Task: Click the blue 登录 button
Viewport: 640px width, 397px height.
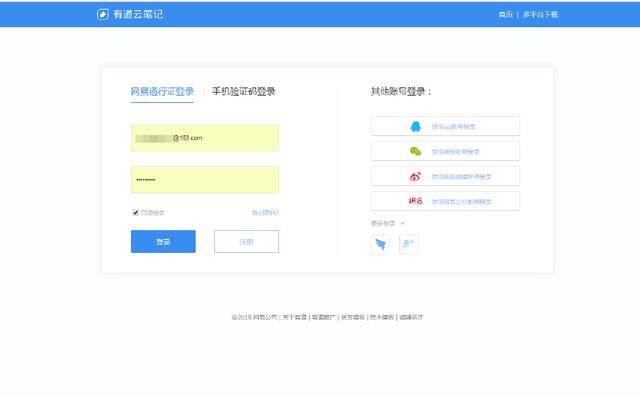Action: coord(163,242)
